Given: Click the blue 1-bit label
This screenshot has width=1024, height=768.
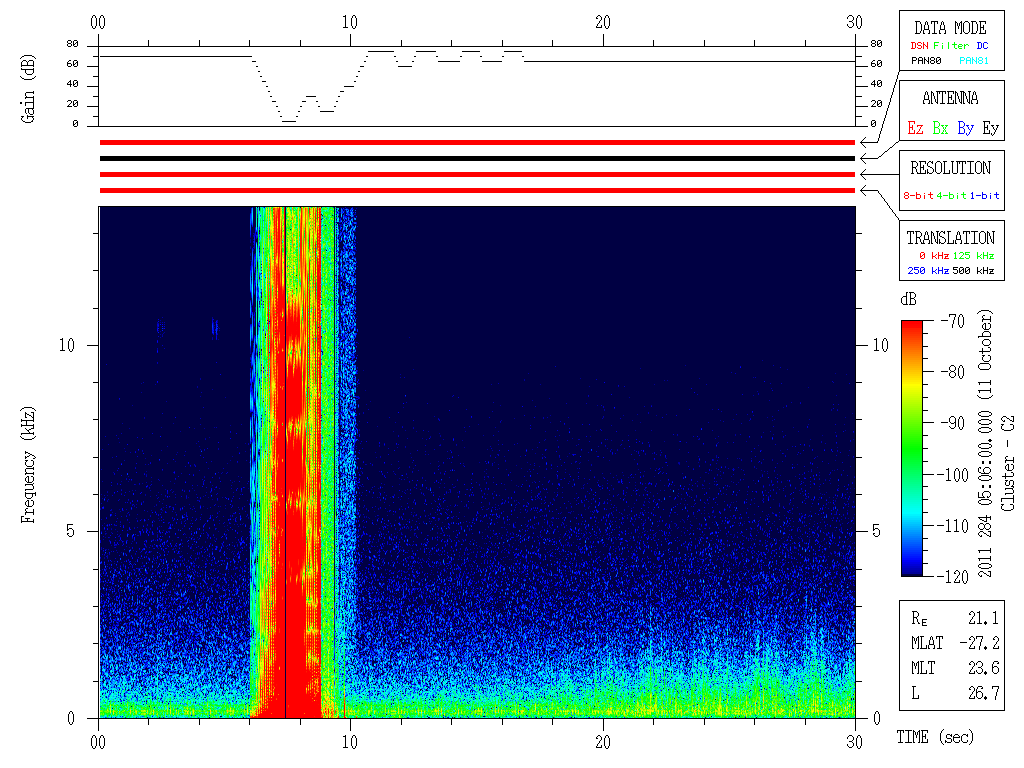Looking at the screenshot, I should coord(984,195).
